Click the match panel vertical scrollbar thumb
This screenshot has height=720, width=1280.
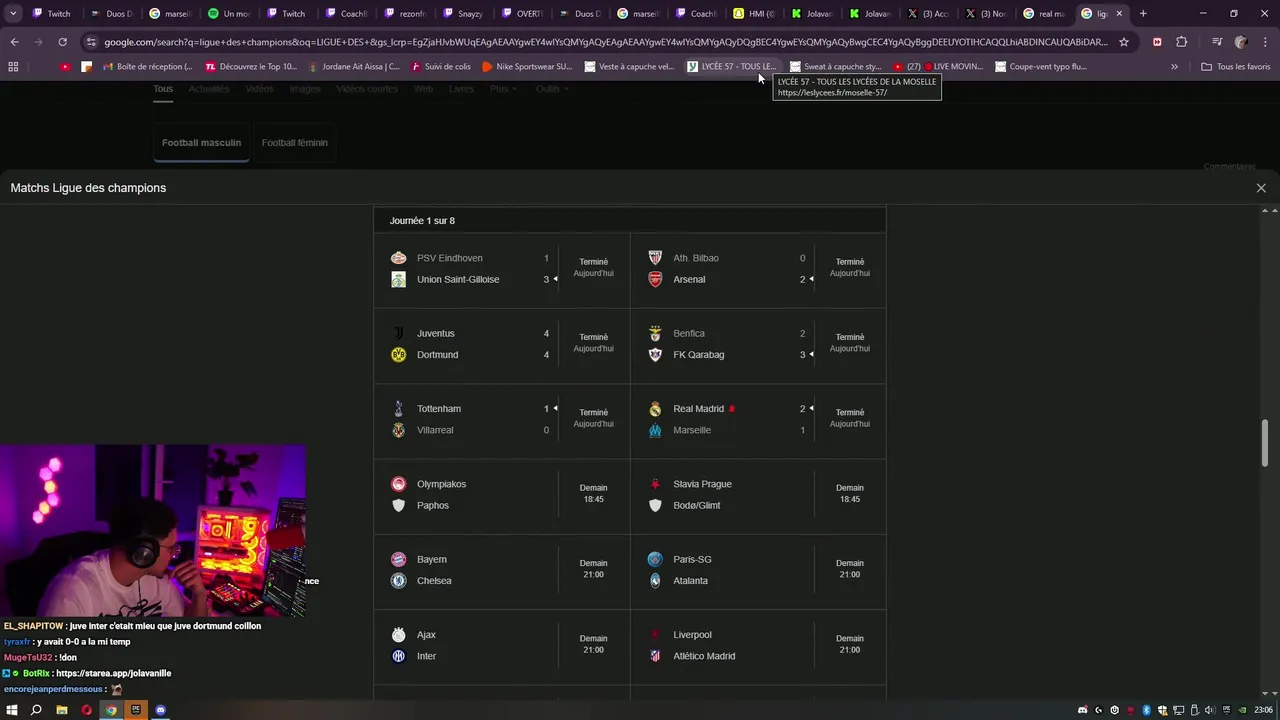tap(1265, 442)
